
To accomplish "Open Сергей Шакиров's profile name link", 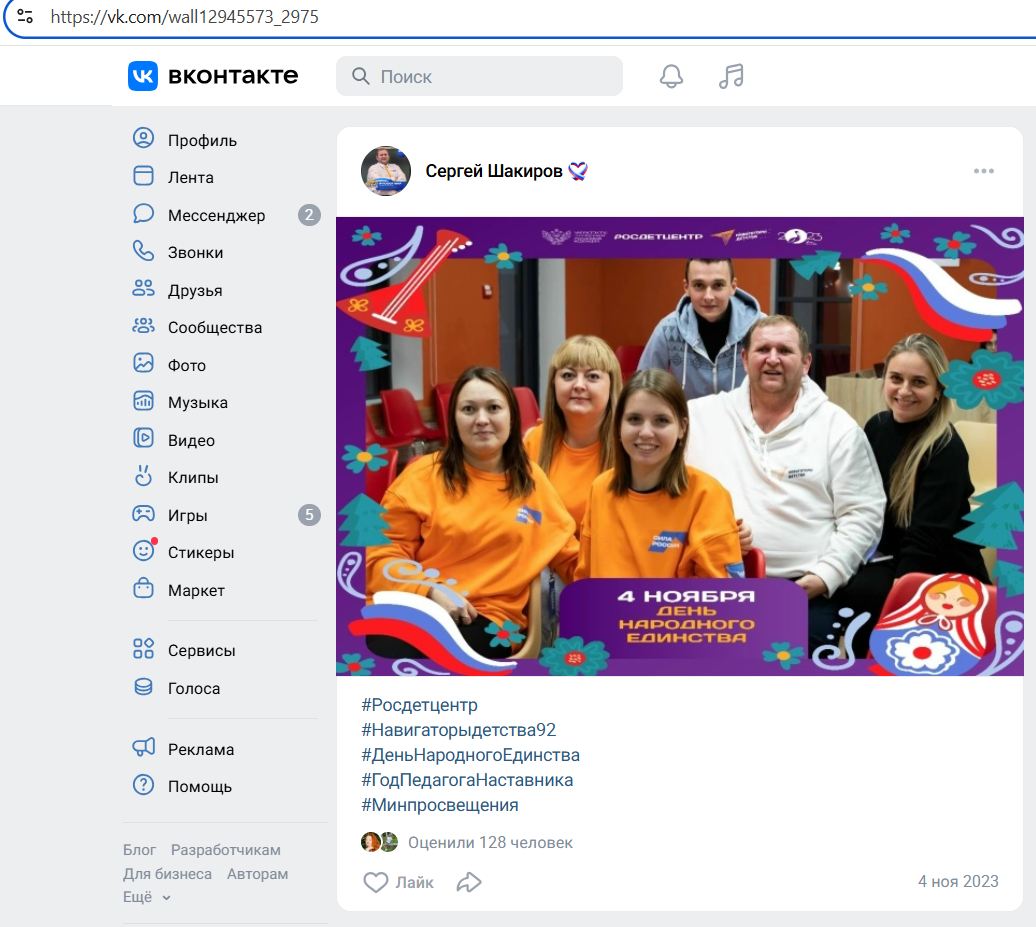I will tap(494, 171).
